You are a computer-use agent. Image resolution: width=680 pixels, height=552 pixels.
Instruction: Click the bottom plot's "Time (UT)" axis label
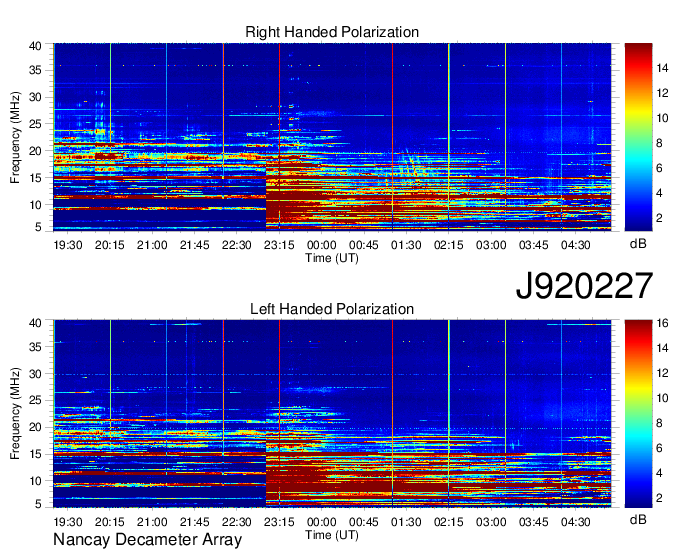[x=332, y=535]
